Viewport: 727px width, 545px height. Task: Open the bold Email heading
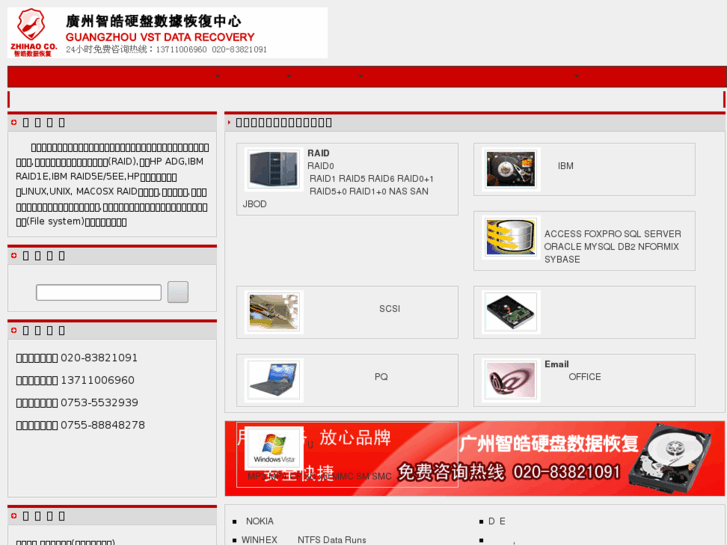pos(556,364)
